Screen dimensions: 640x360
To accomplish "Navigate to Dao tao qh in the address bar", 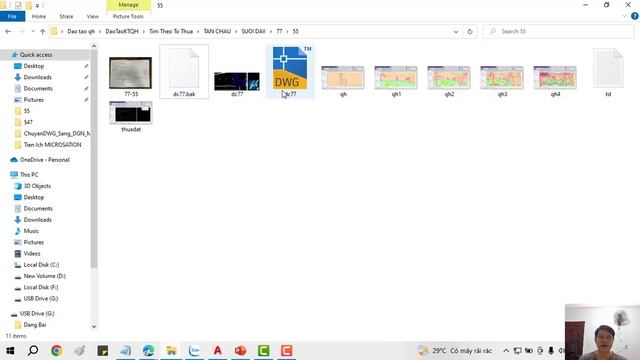I will pyautogui.click(x=81, y=31).
